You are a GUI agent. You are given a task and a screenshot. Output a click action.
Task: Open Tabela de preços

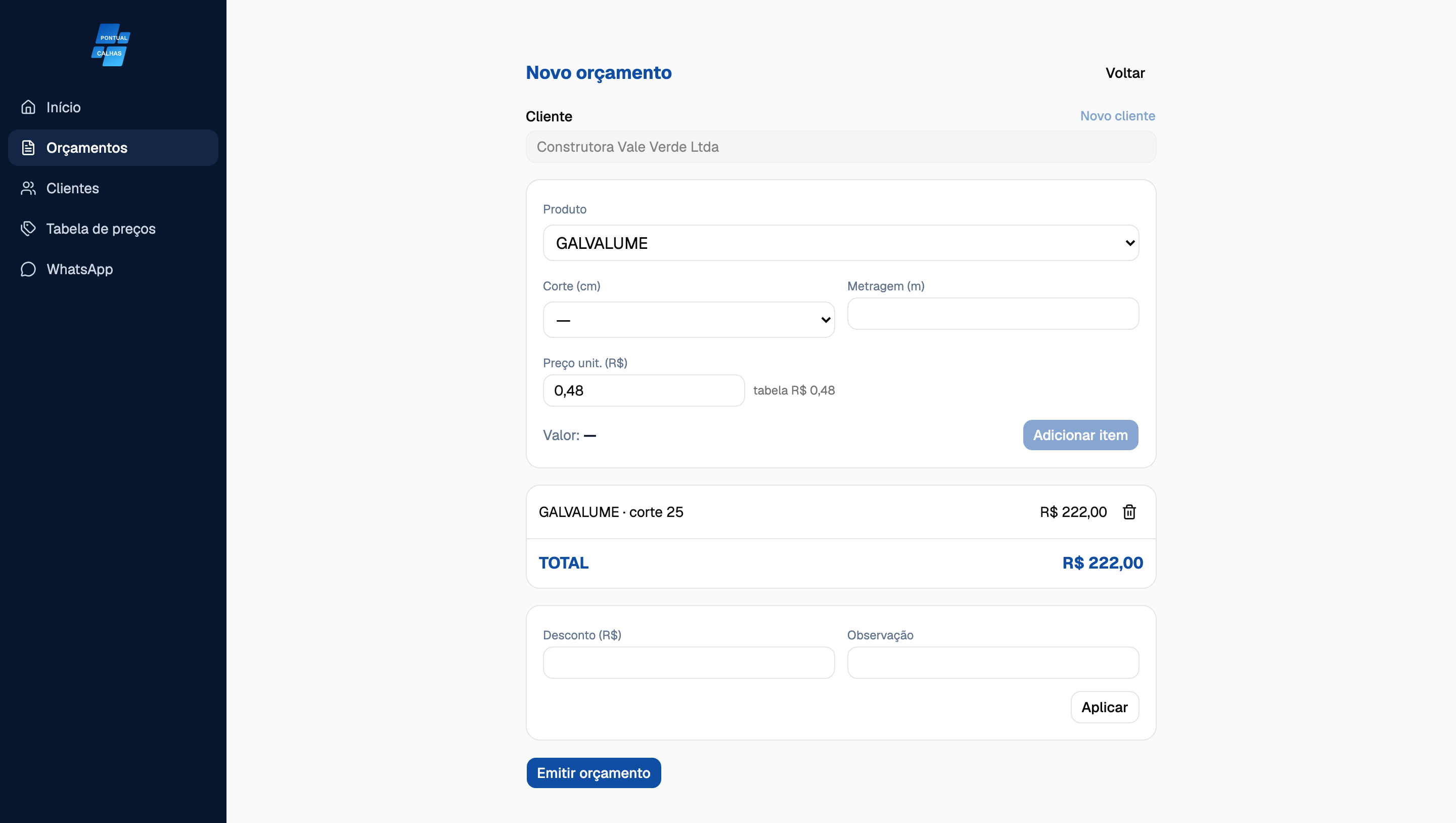point(113,229)
